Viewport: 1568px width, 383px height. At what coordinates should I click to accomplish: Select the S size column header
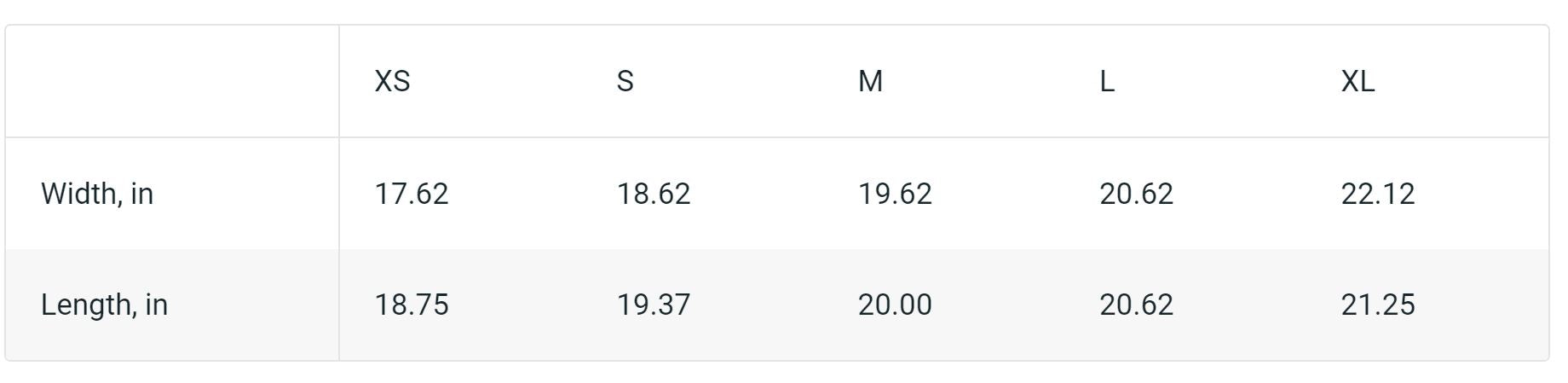pyautogui.click(x=625, y=82)
